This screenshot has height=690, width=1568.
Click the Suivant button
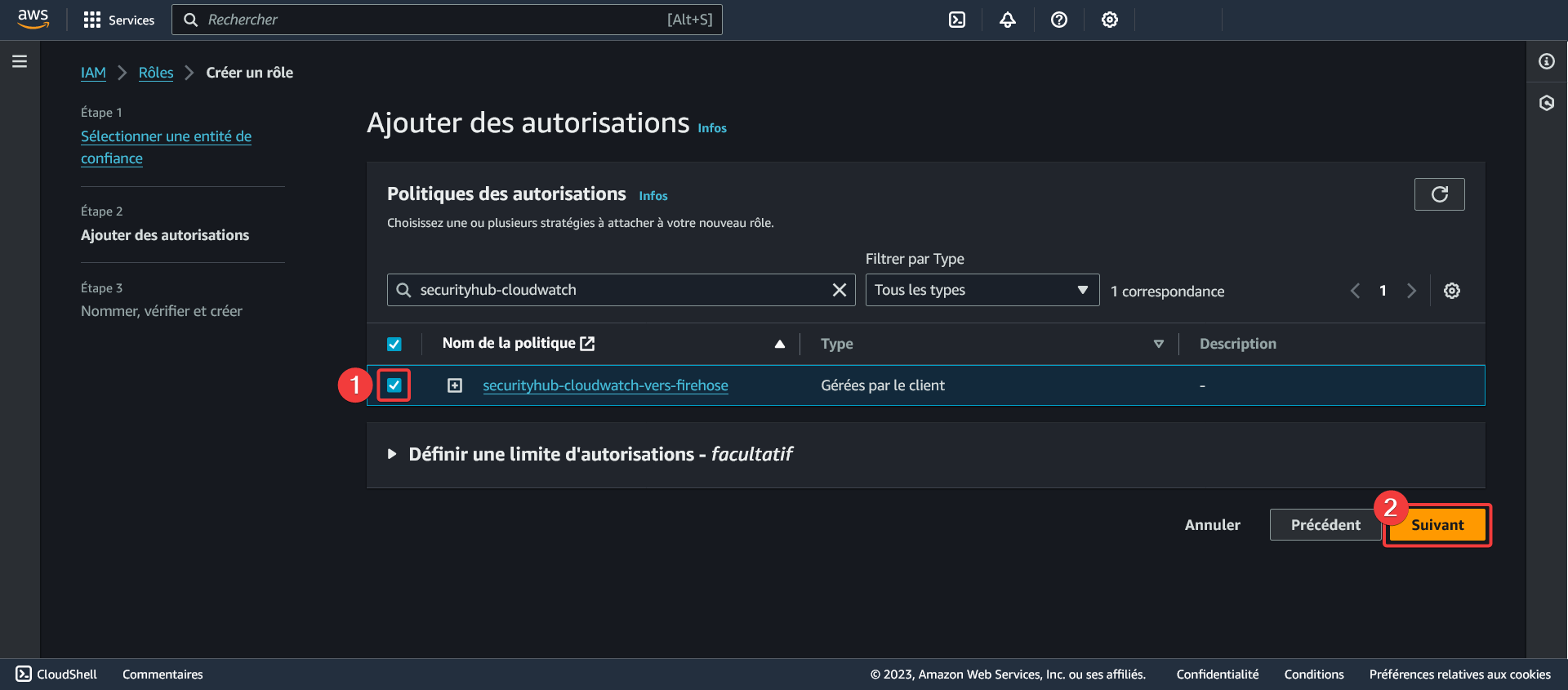[1437, 525]
